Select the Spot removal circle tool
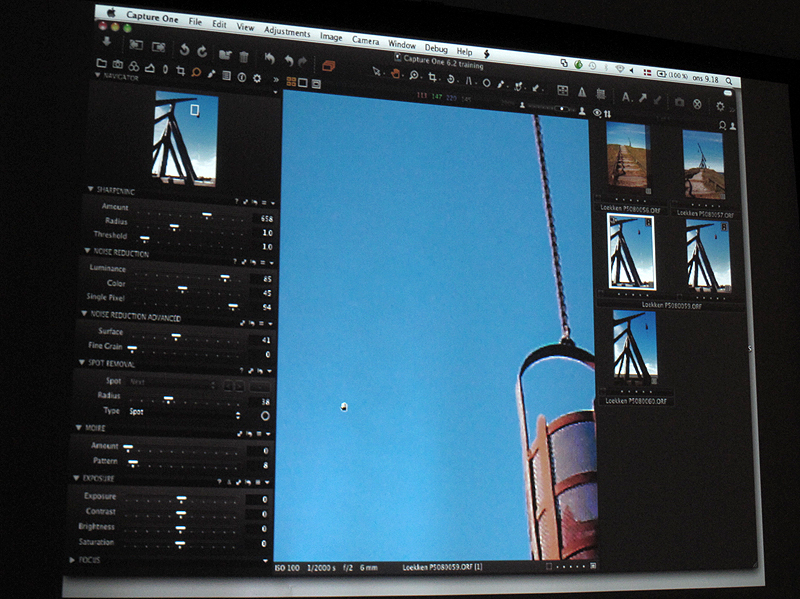Image resolution: width=800 pixels, height=599 pixels. [x=486, y=83]
